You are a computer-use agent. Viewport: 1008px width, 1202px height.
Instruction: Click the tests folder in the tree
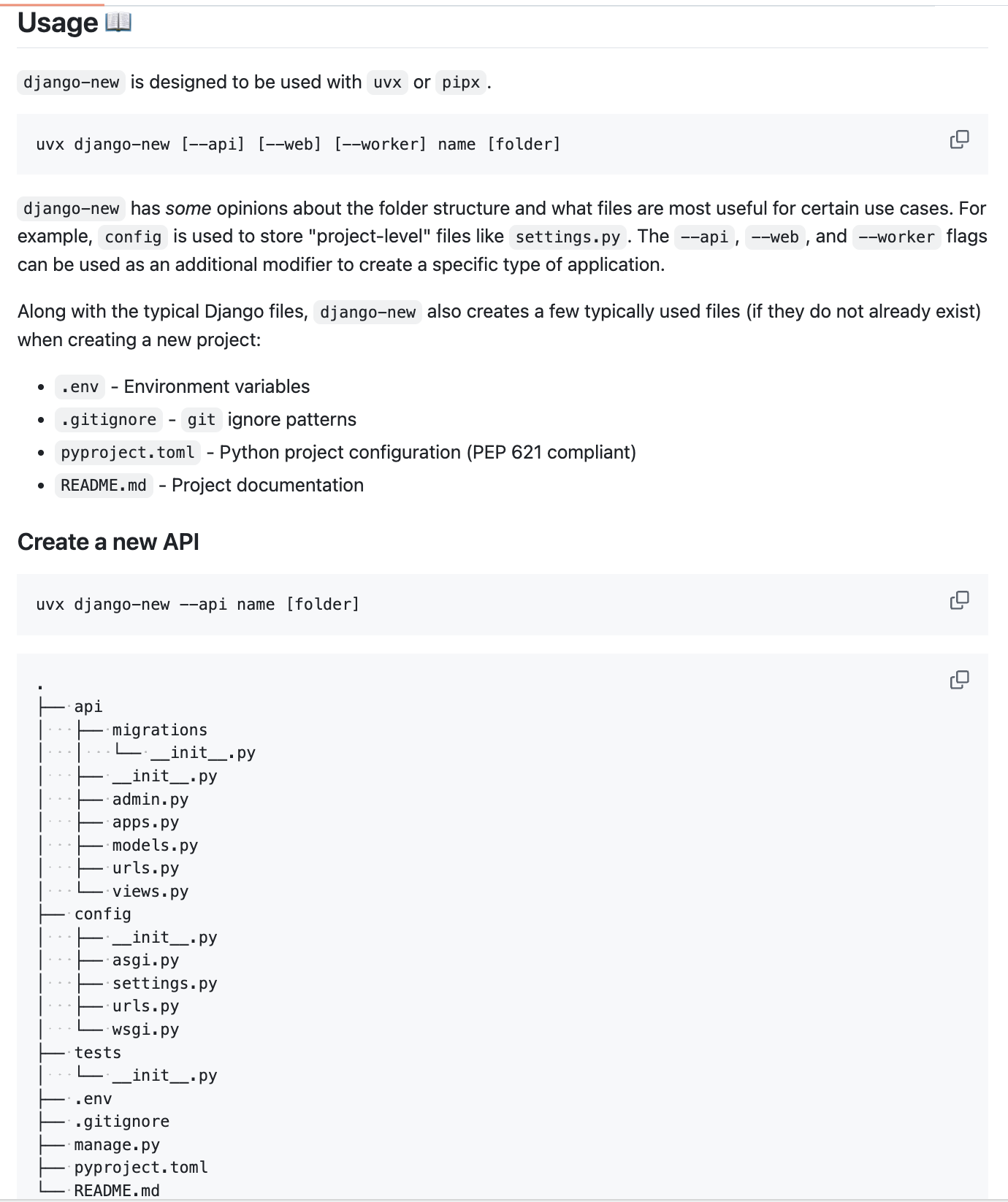[x=98, y=1053]
